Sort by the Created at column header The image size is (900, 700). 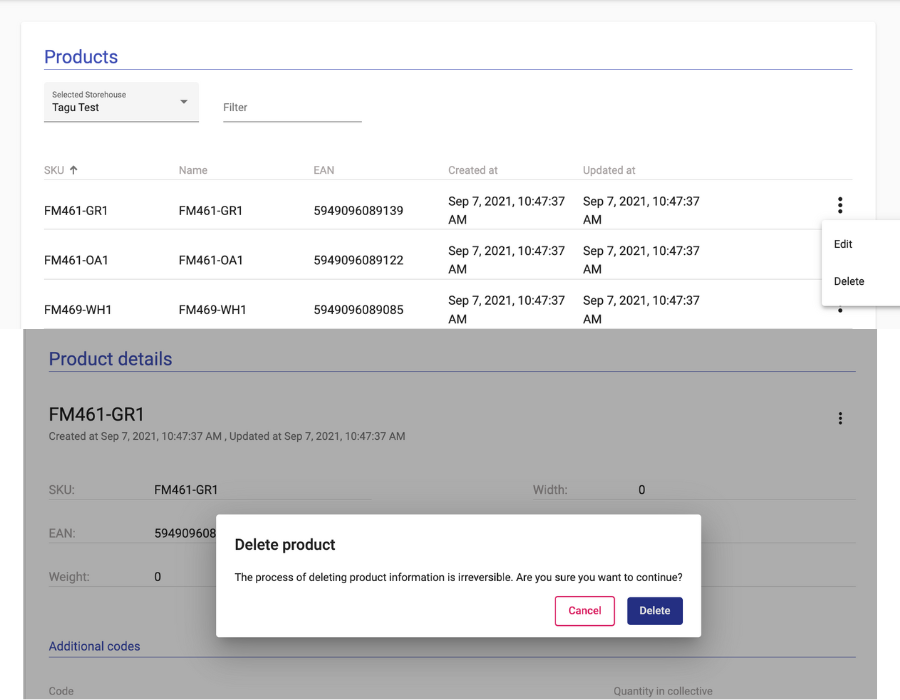tap(472, 170)
